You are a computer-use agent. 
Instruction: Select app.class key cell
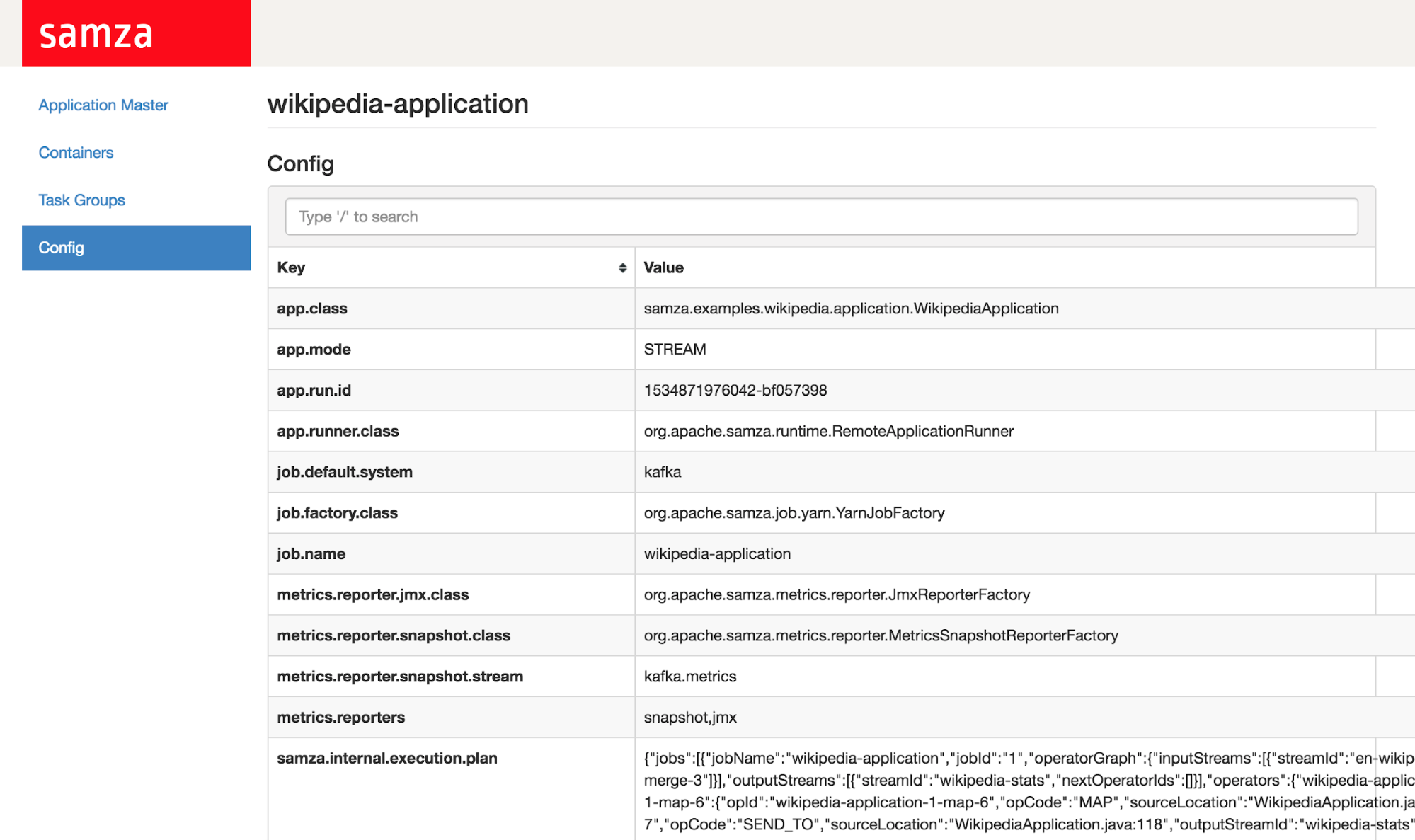312,309
